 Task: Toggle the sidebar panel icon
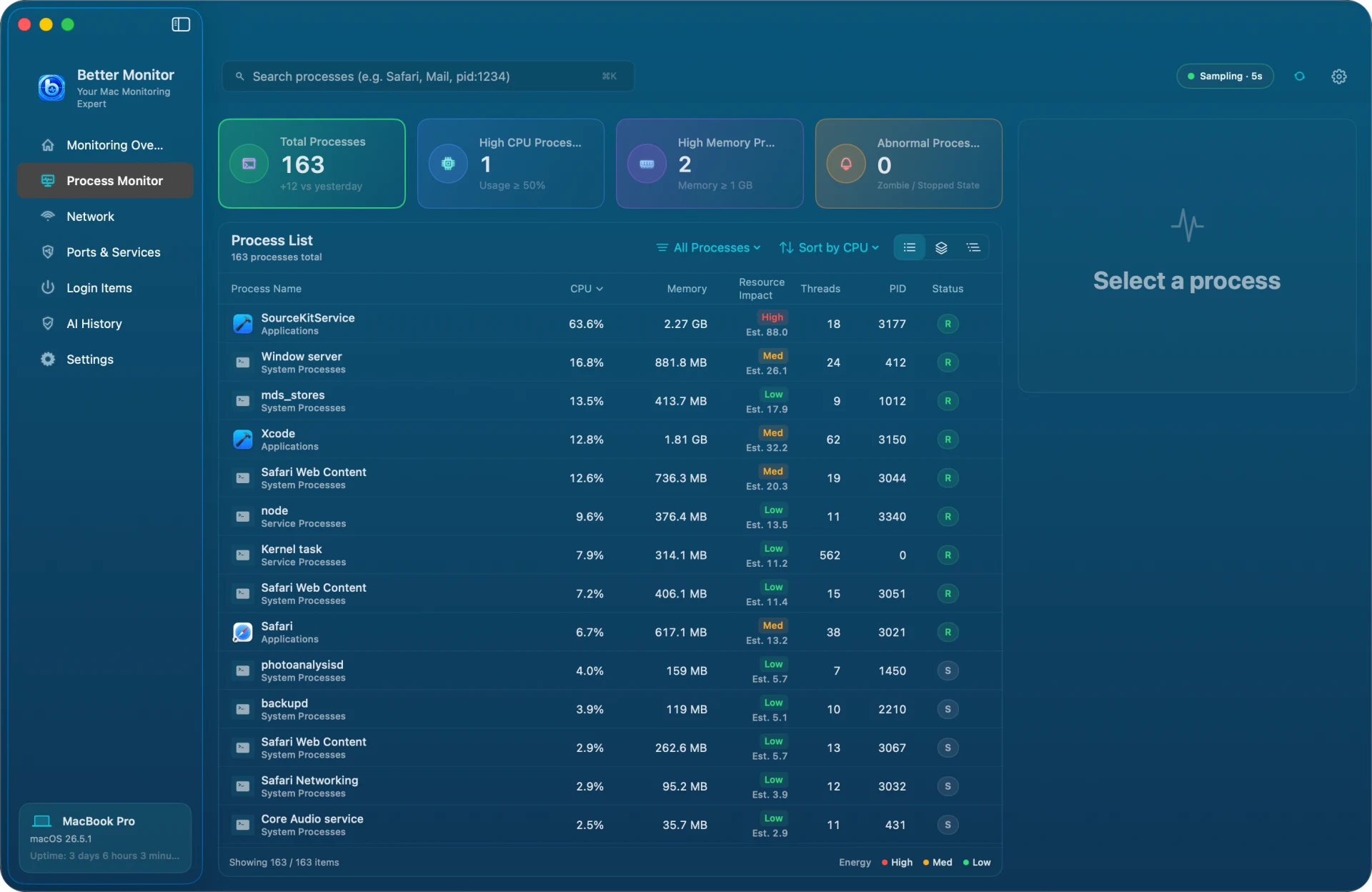(181, 24)
